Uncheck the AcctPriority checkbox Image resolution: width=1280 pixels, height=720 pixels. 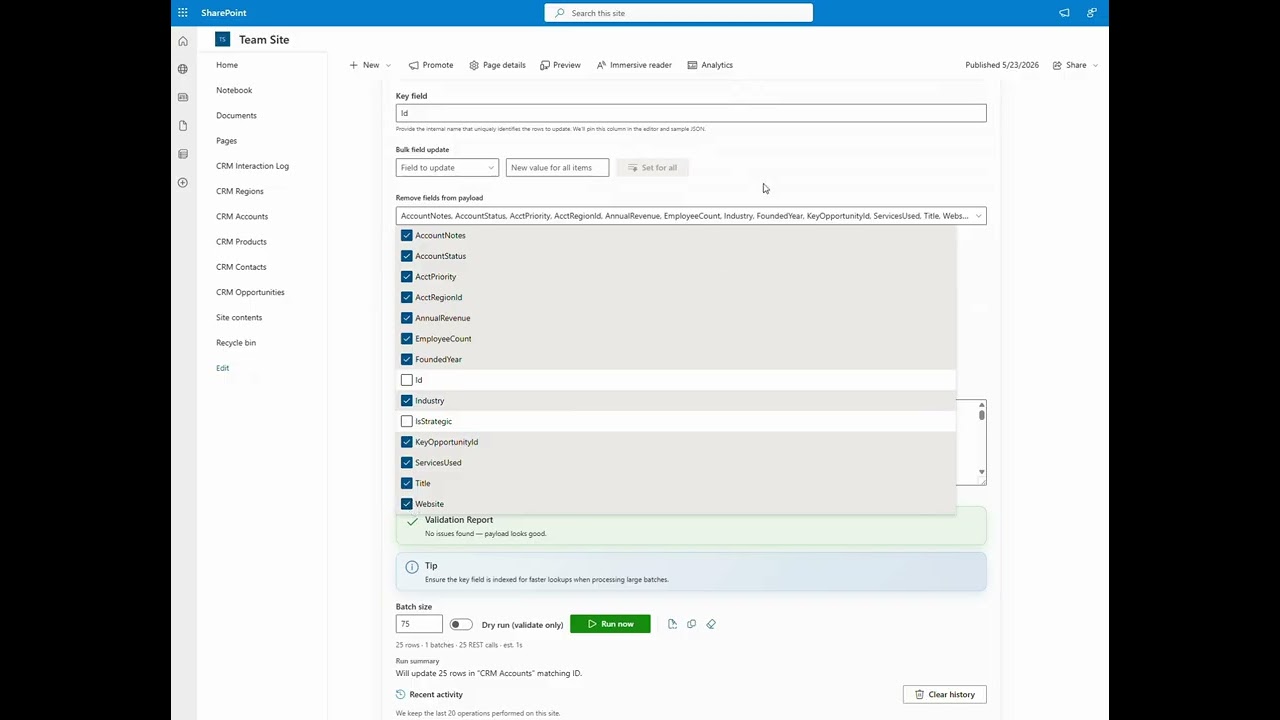pos(406,276)
